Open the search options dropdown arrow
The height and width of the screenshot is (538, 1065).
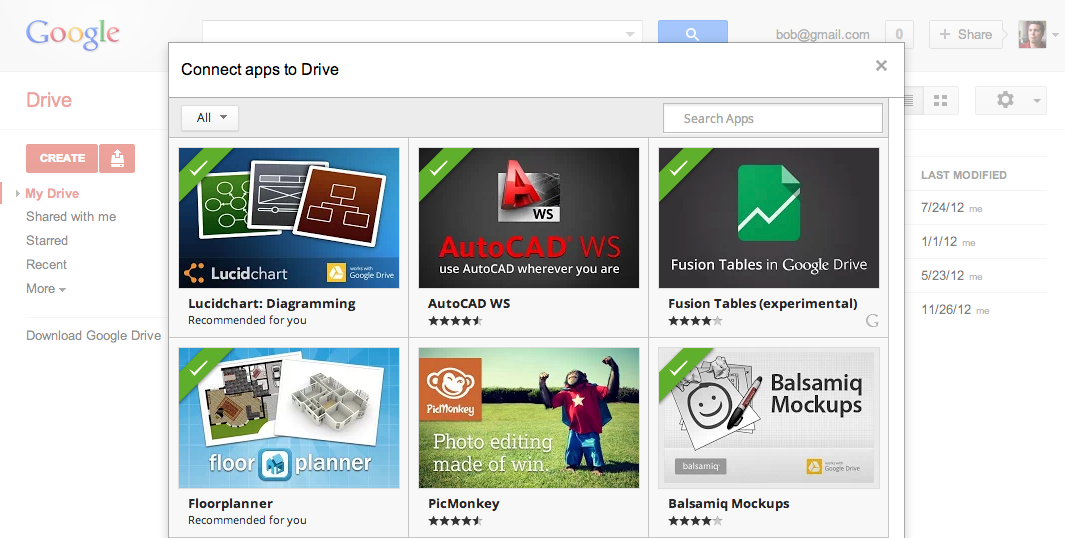(x=630, y=33)
